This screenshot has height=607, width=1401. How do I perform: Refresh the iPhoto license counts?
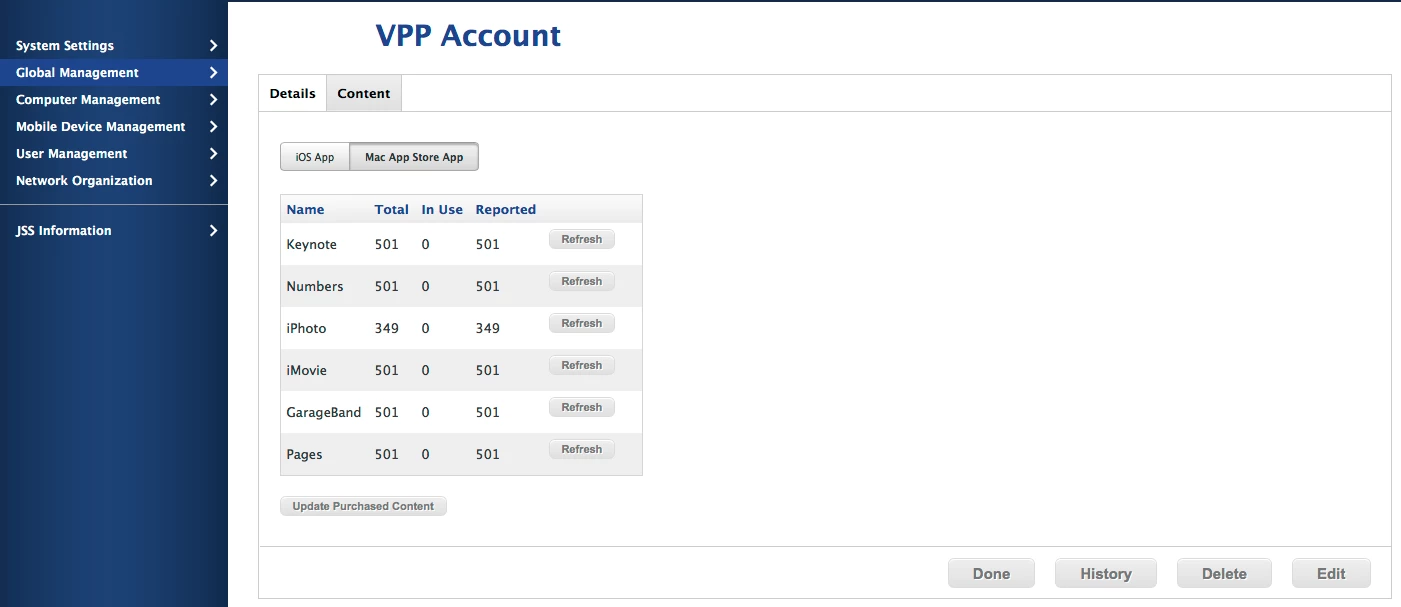pyautogui.click(x=582, y=324)
